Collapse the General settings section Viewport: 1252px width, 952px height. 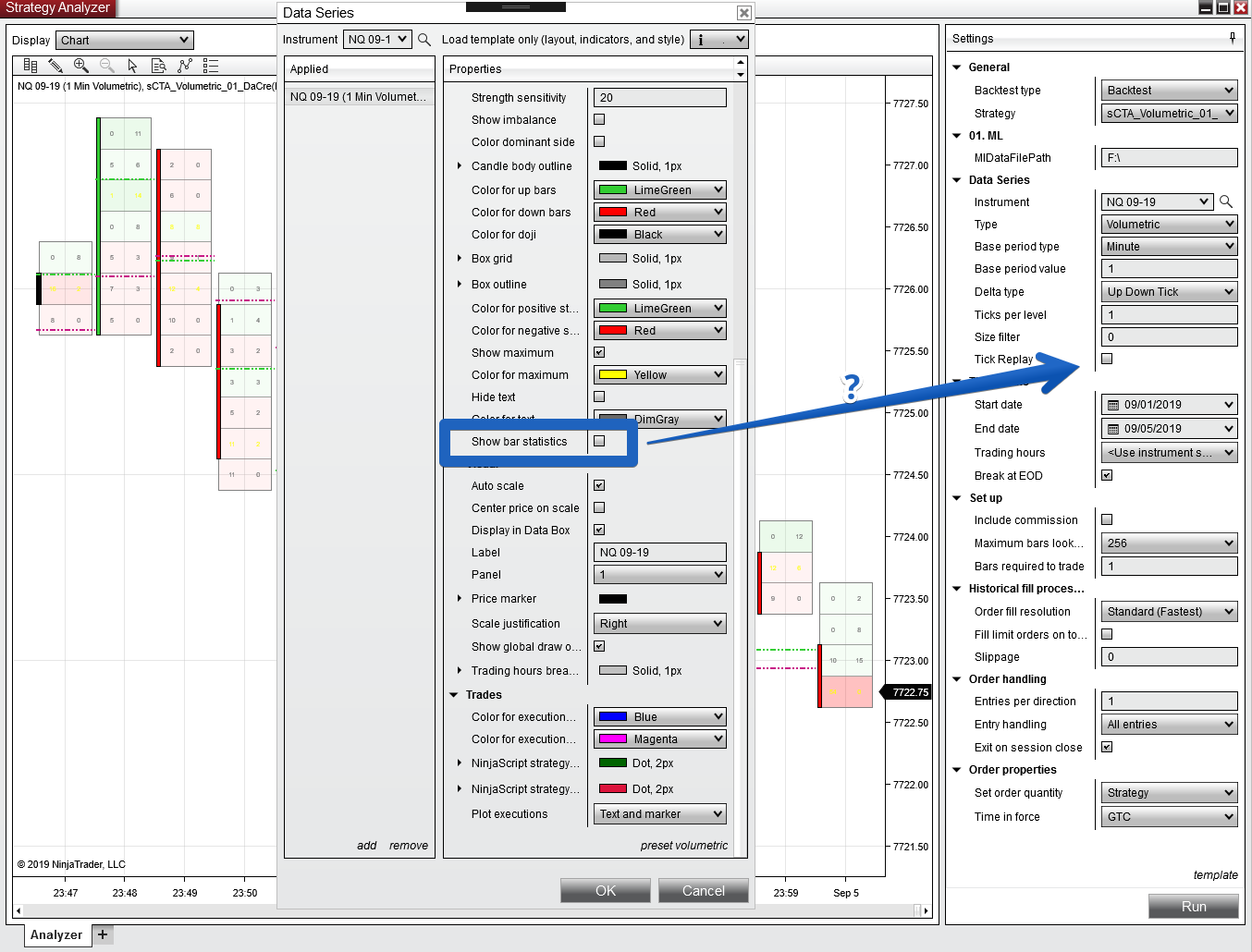click(x=957, y=67)
